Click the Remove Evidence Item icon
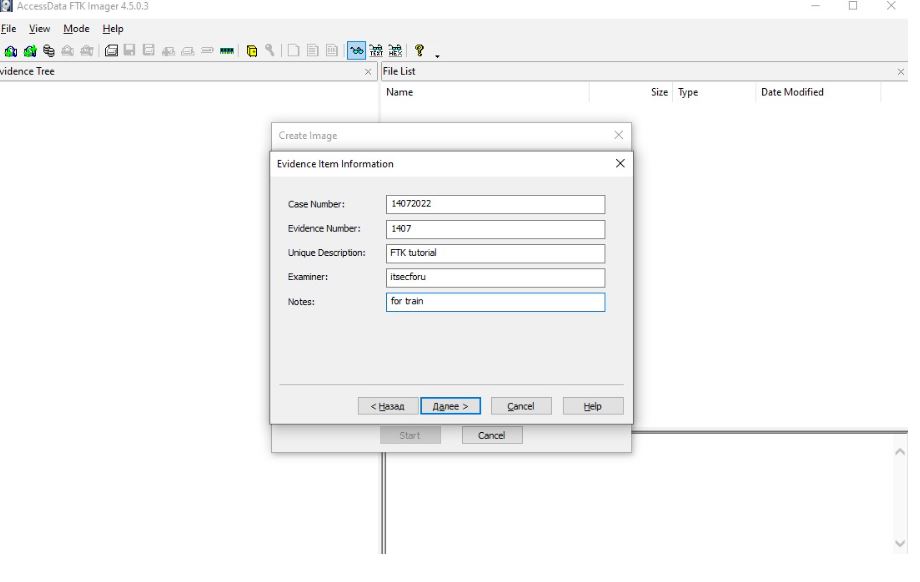The image size is (920, 582). pyautogui.click(x=67, y=51)
